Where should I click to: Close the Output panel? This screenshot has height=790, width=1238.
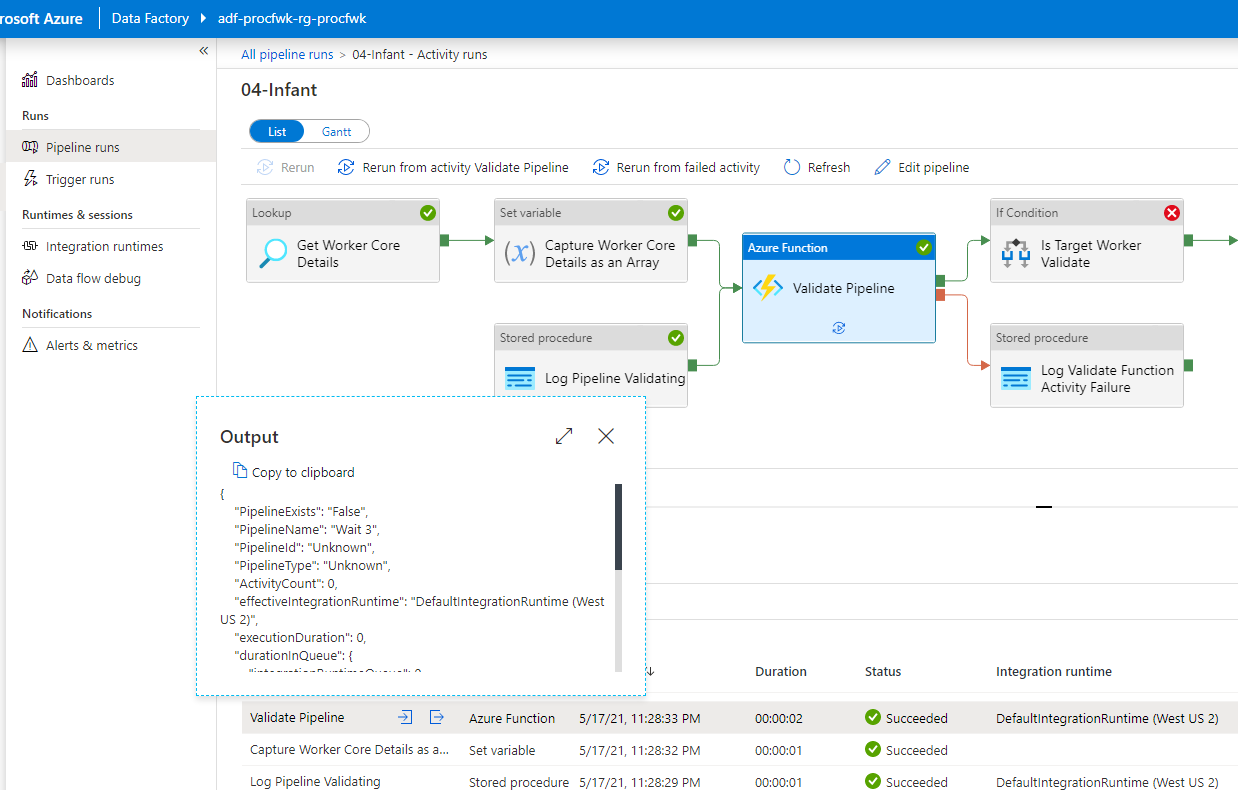[x=606, y=436]
